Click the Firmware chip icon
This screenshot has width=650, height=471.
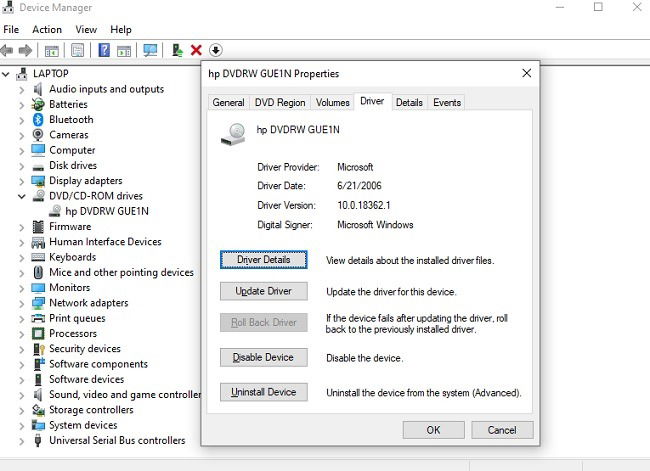coord(38,226)
